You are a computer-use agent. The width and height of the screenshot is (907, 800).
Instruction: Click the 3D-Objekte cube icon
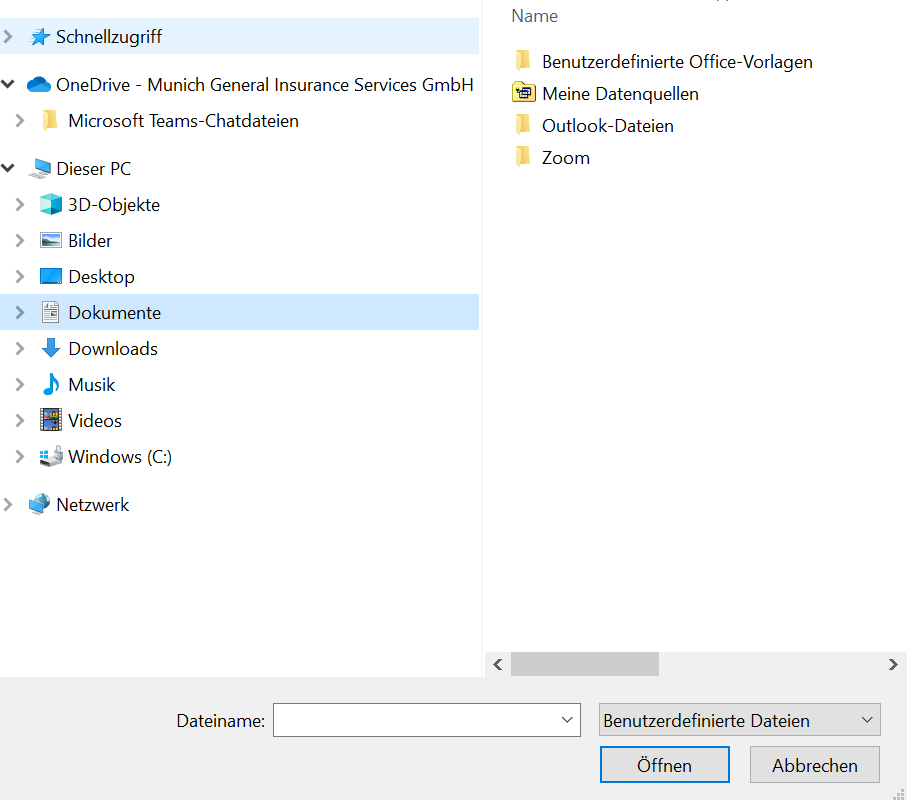[x=50, y=205]
